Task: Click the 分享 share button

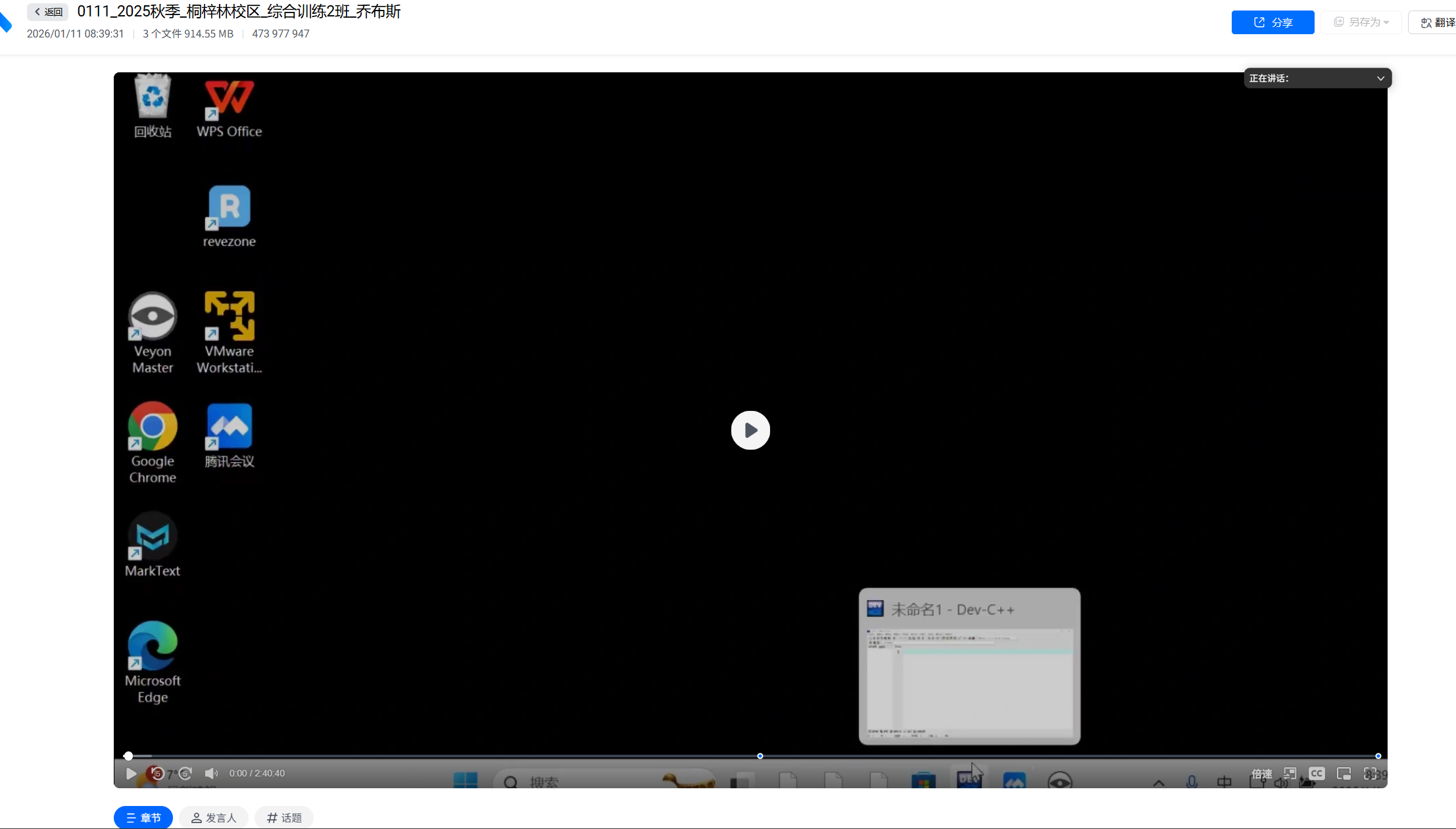Action: click(x=1273, y=22)
